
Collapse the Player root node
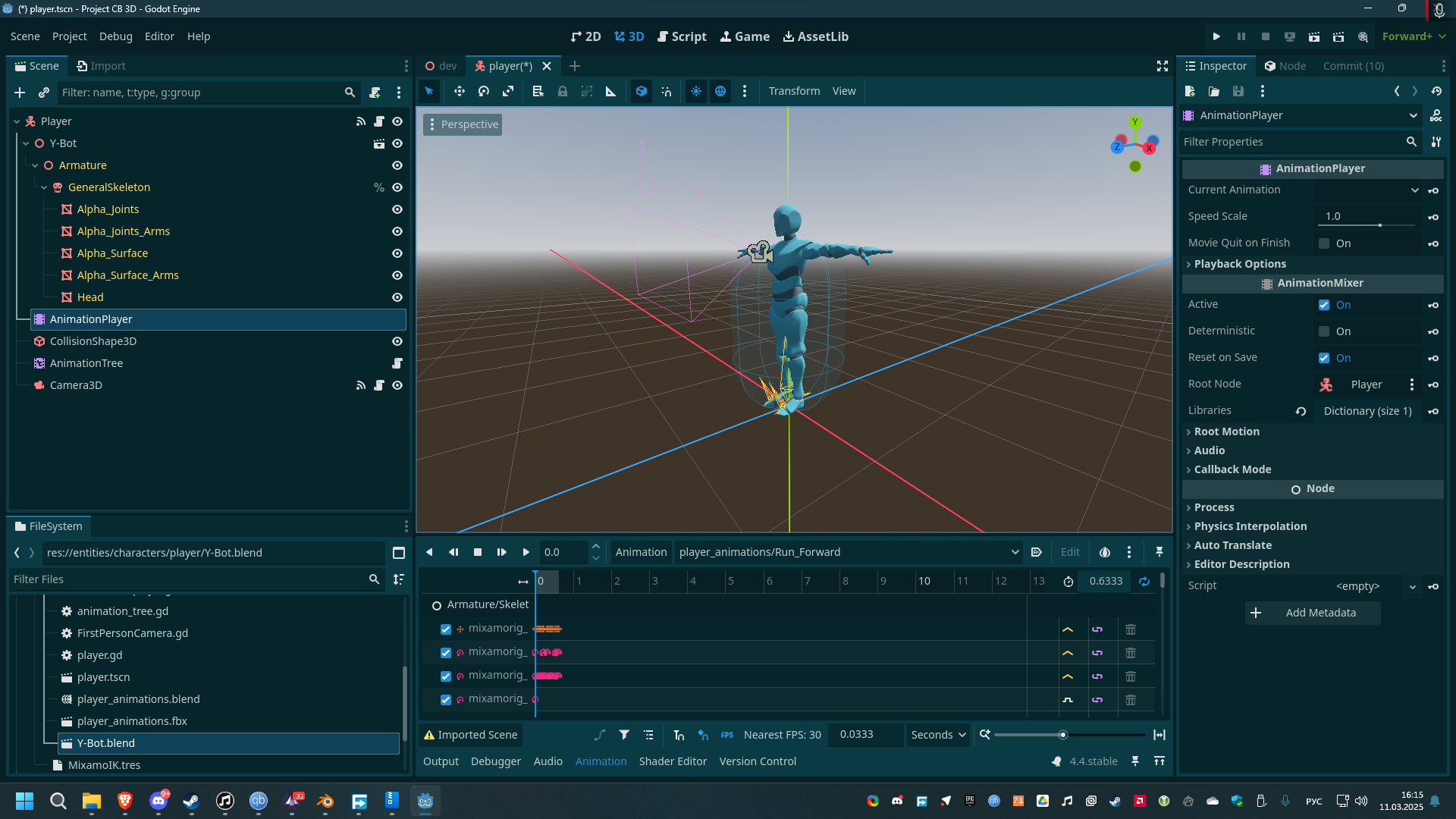[17, 121]
